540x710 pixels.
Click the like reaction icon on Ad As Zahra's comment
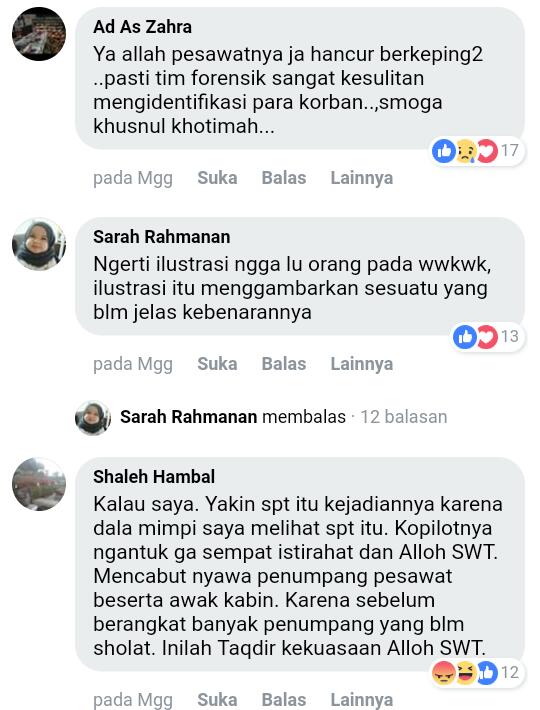point(444,151)
